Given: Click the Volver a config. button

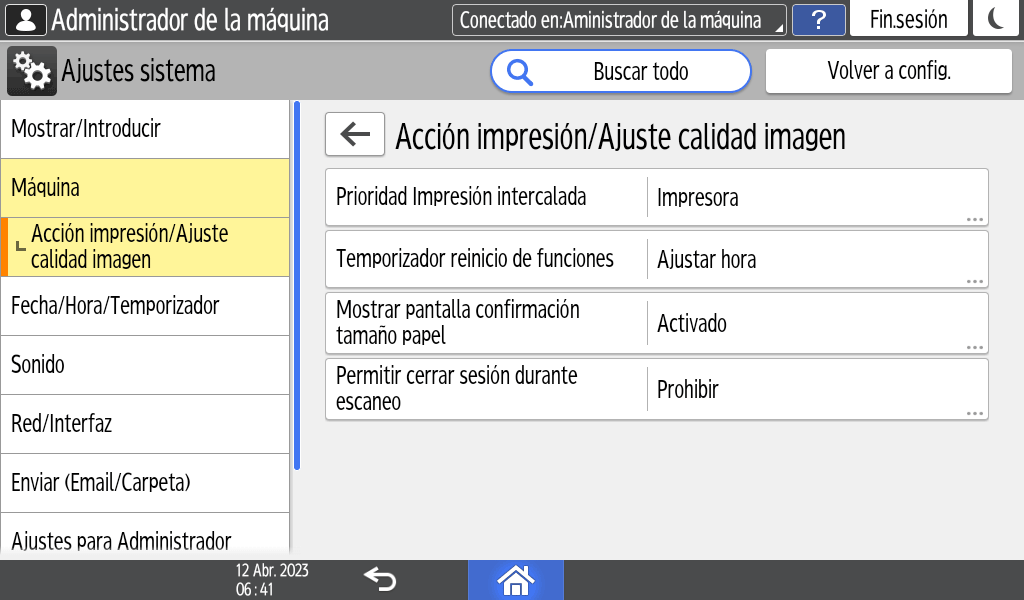Looking at the screenshot, I should point(888,71).
